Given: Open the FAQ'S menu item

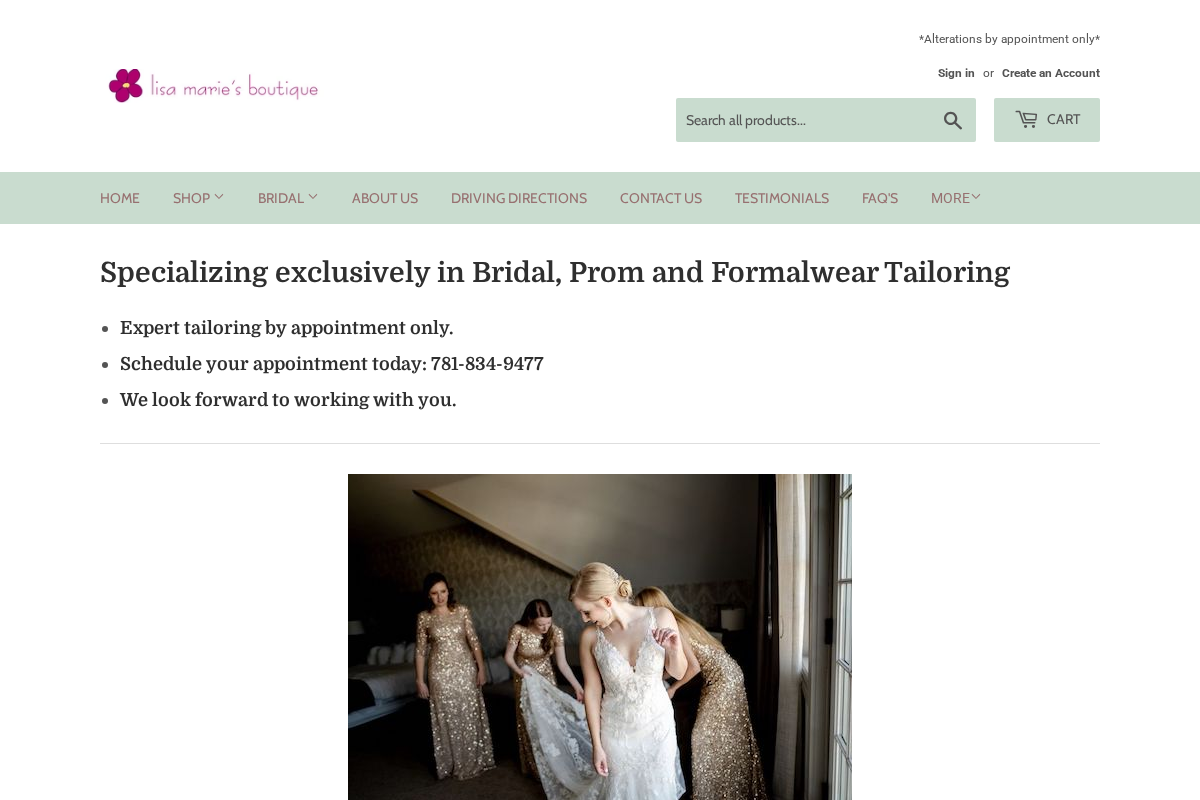Looking at the screenshot, I should click(880, 198).
